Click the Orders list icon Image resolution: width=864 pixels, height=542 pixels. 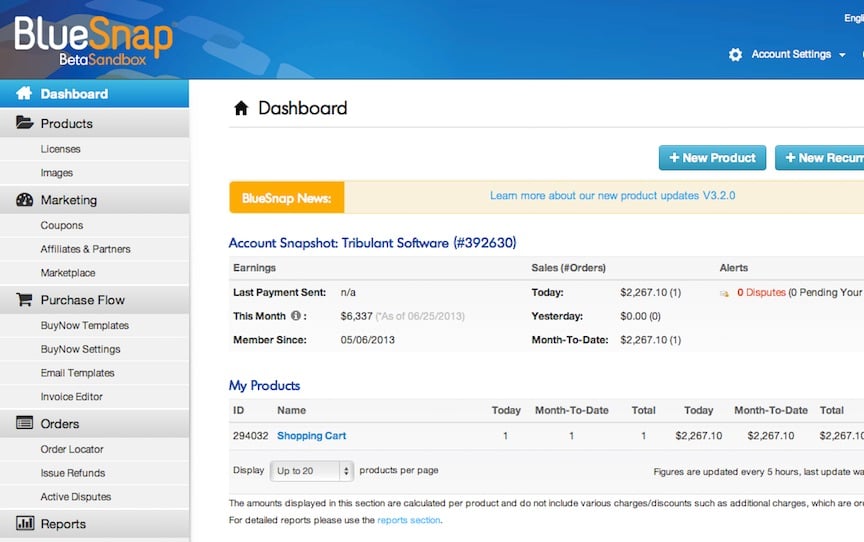[x=24, y=423]
